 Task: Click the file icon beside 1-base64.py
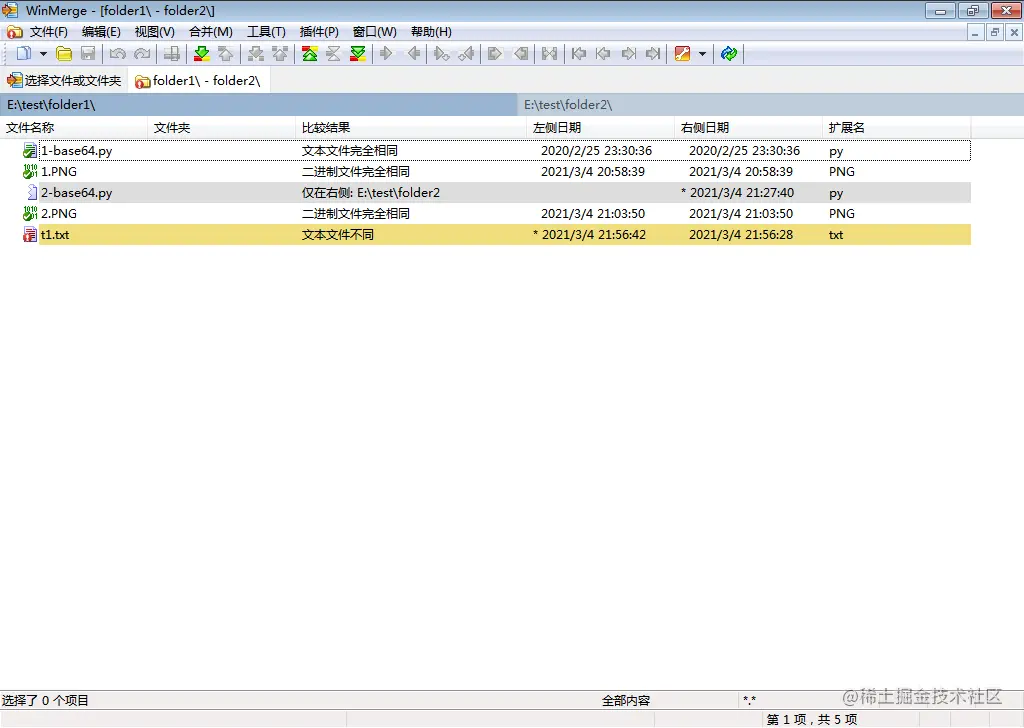click(29, 151)
